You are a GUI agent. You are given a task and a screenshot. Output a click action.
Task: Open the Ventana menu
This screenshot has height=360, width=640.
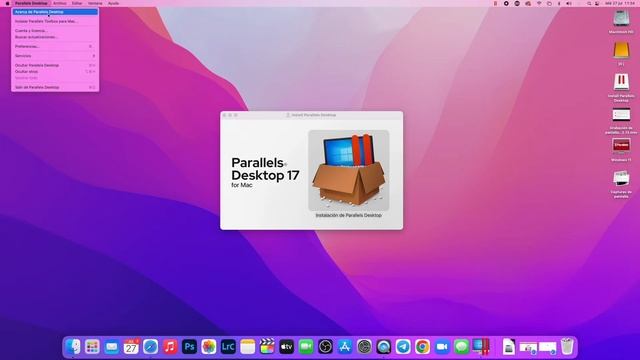tap(95, 3)
